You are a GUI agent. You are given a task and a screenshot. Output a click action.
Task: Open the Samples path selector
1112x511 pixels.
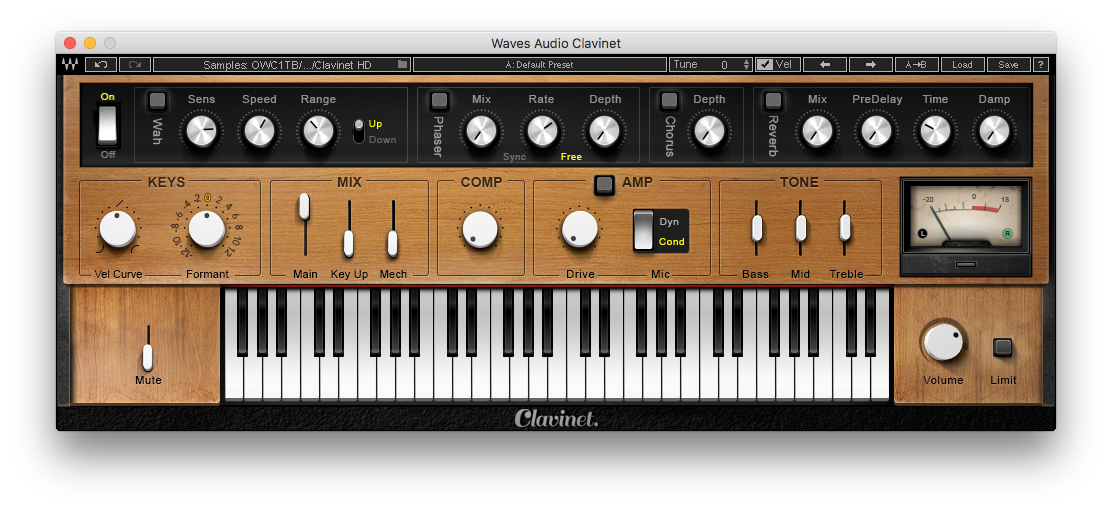[x=282, y=64]
